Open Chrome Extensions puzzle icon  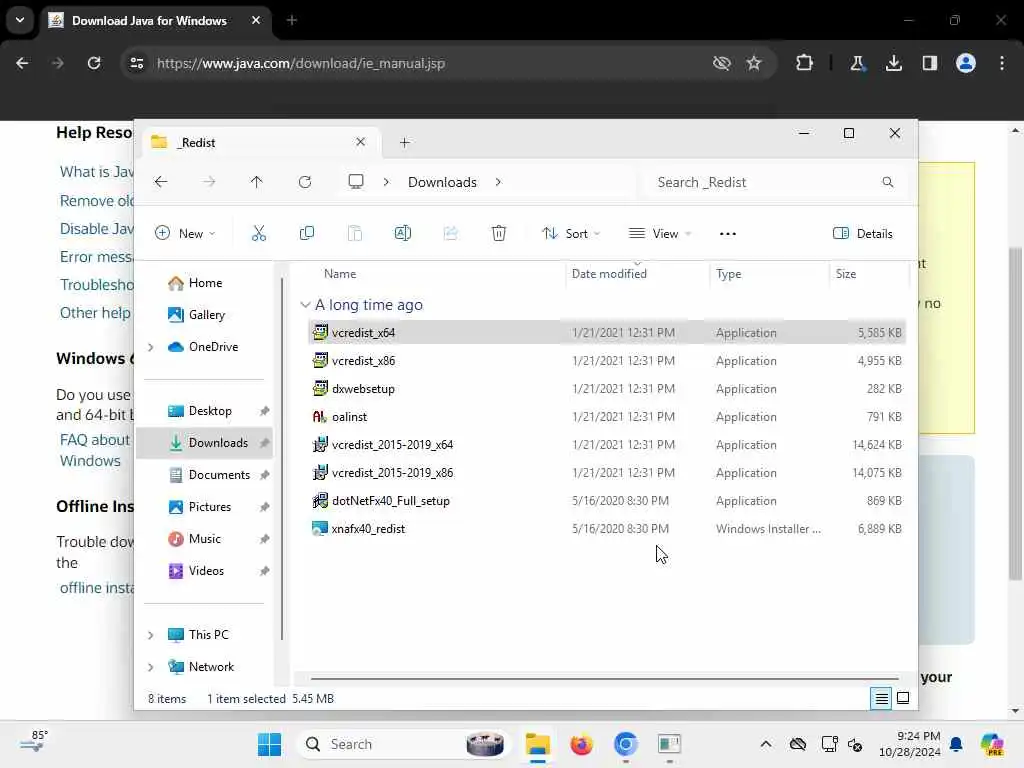[805, 63]
